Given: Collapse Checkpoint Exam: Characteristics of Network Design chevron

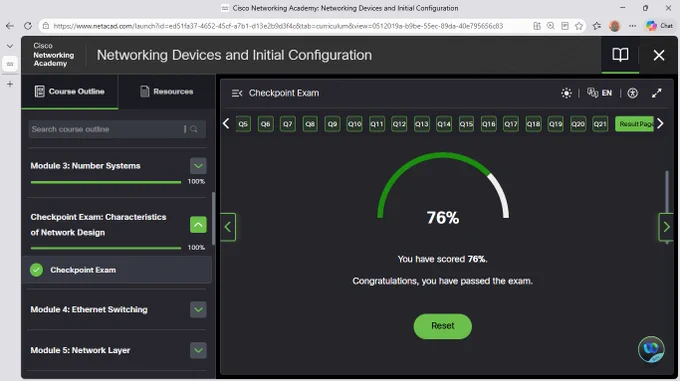Looking at the screenshot, I should [x=198, y=225].
